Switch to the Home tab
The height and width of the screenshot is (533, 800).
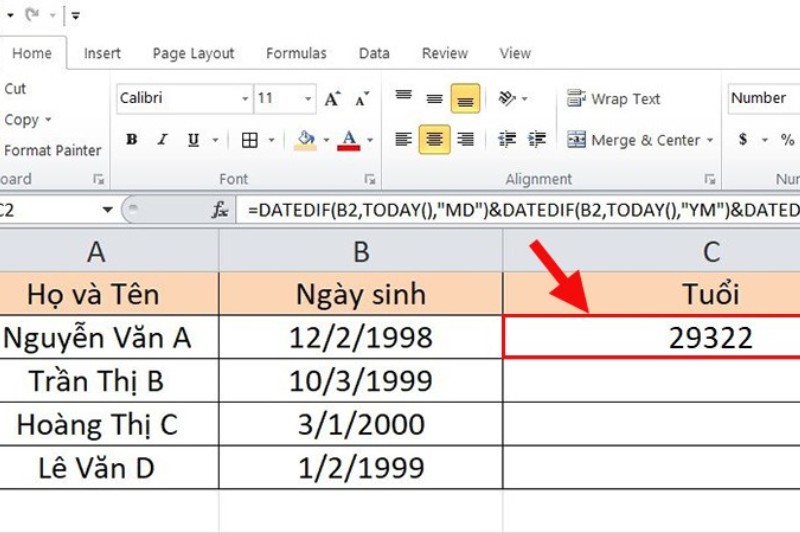point(32,54)
